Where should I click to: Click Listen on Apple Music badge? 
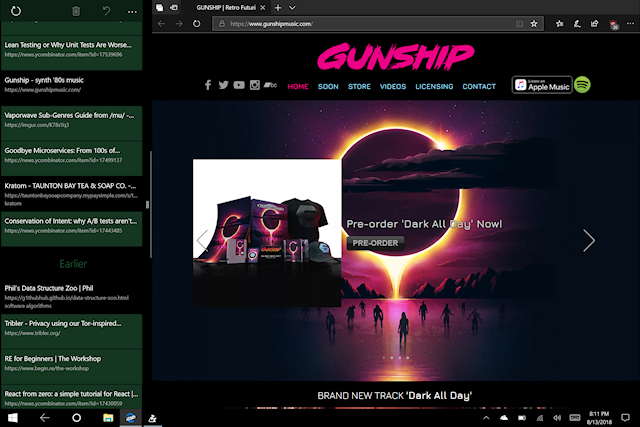[x=542, y=85]
